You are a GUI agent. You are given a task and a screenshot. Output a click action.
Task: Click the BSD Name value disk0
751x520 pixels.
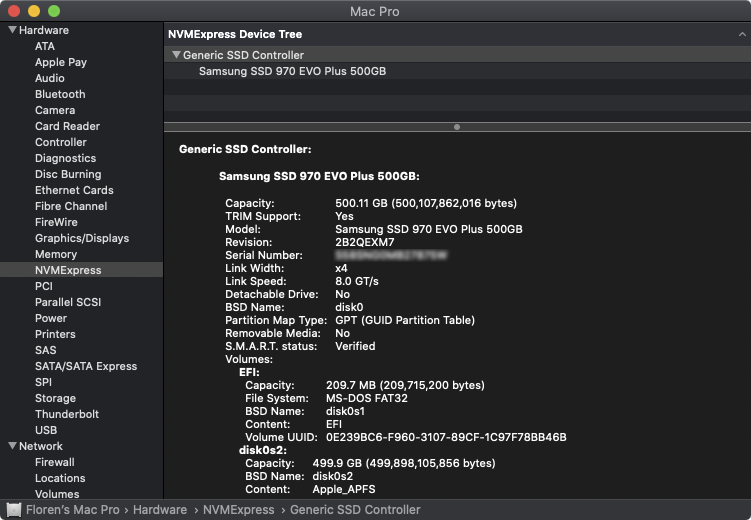[349, 307]
